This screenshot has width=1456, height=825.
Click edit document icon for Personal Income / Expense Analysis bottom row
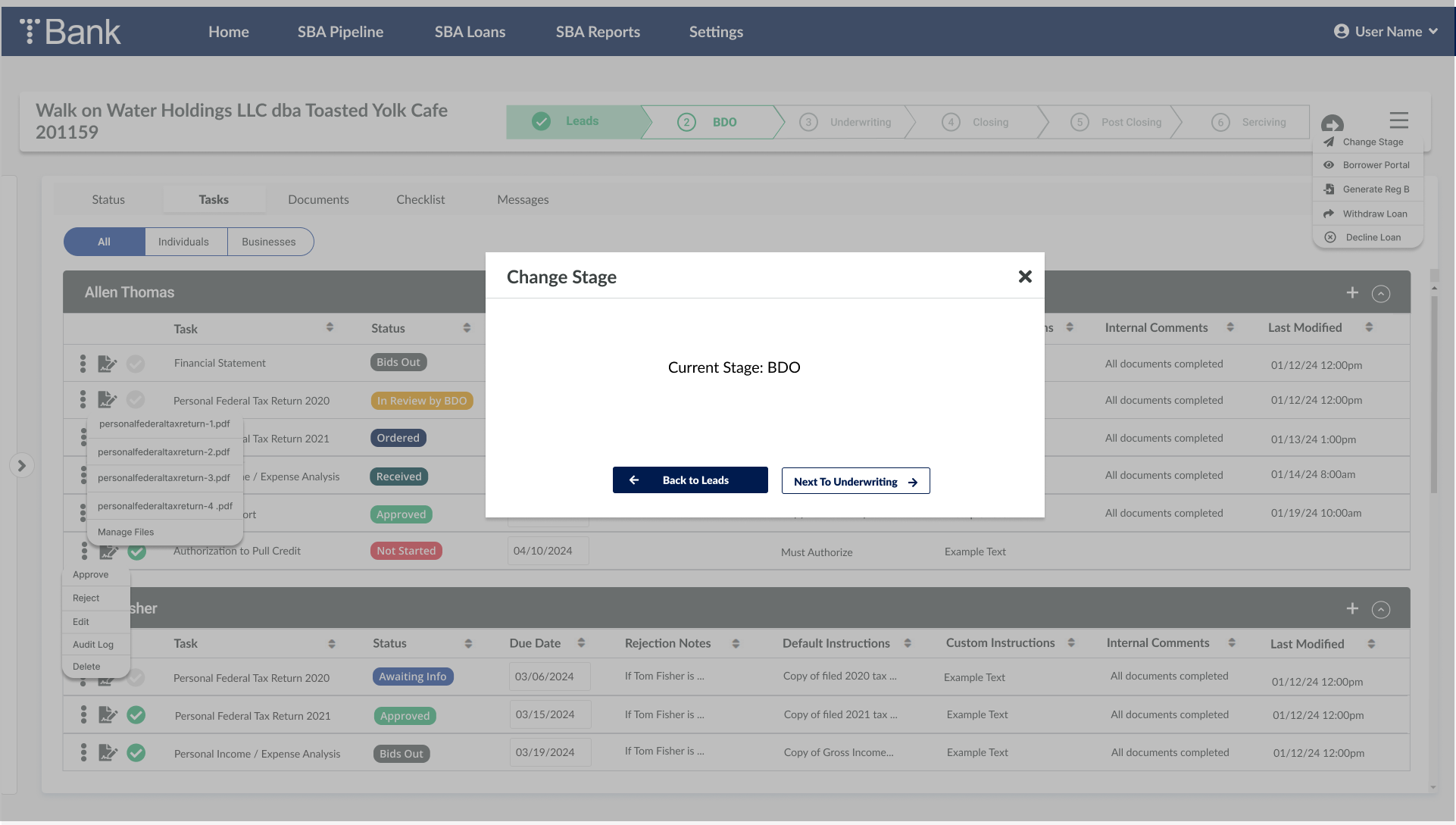click(x=108, y=753)
